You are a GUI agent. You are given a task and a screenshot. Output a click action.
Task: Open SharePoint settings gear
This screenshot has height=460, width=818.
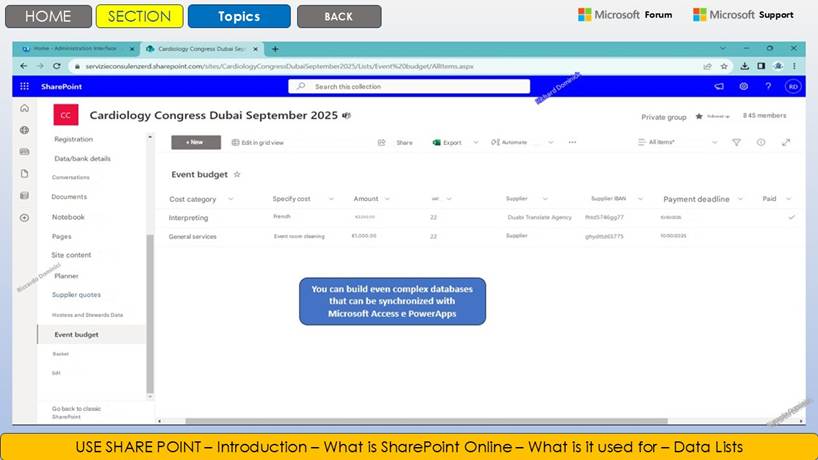(x=743, y=87)
